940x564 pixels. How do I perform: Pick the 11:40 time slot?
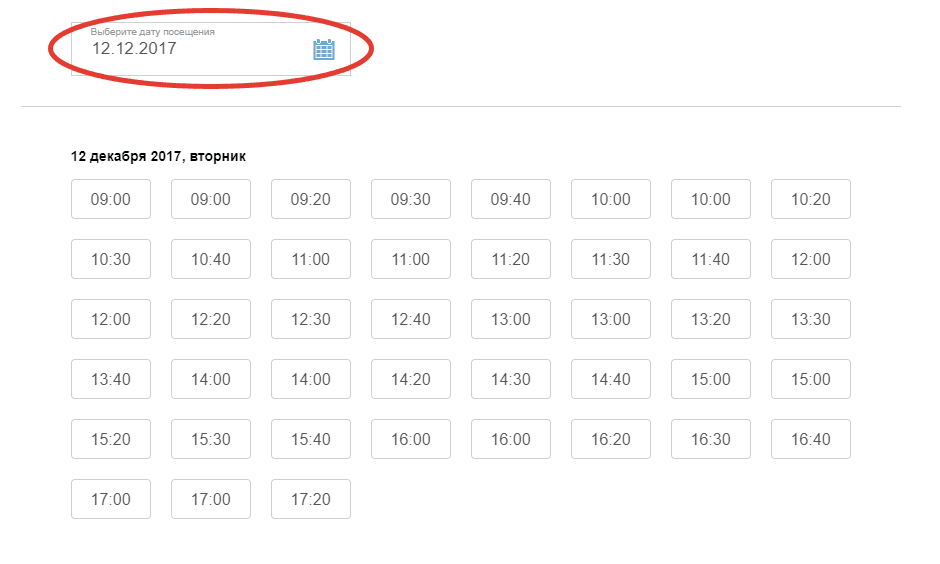coord(711,259)
